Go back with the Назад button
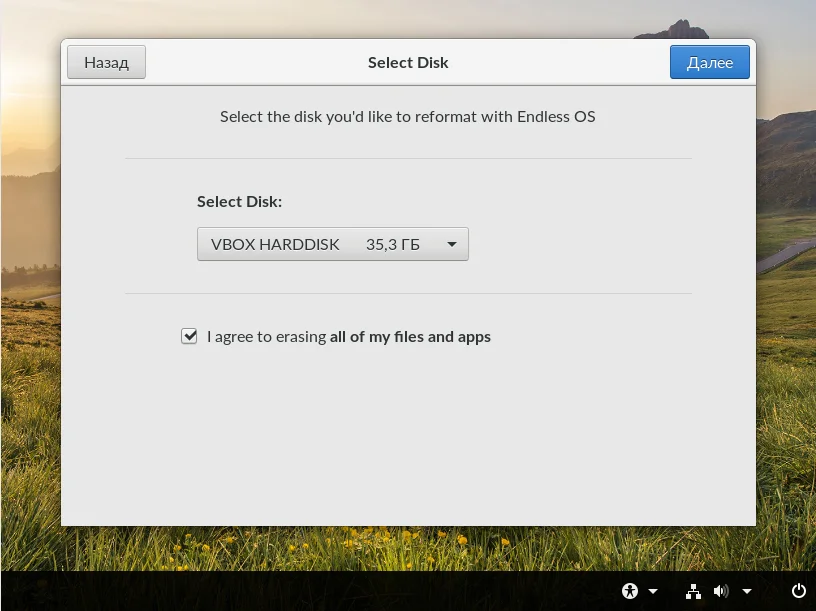 click(x=106, y=62)
